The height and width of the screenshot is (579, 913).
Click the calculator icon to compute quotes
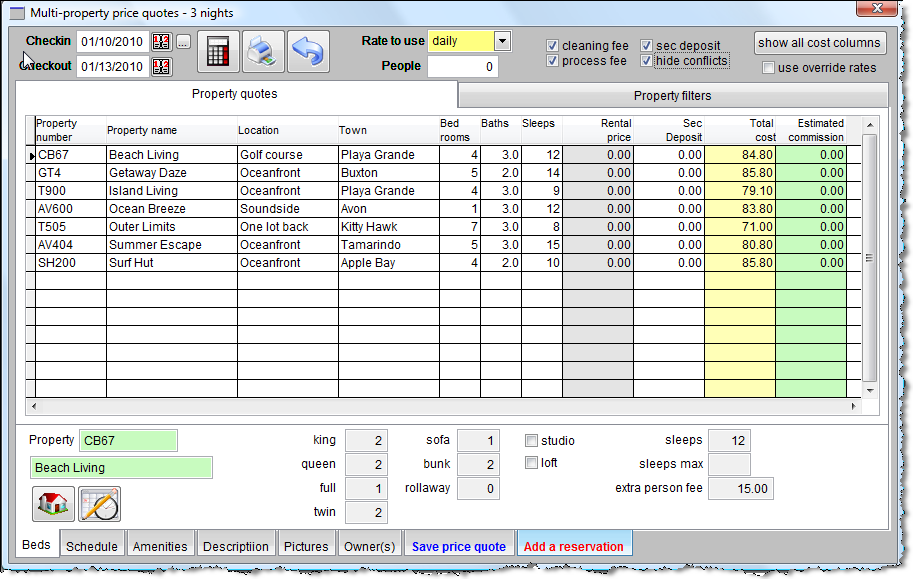[218, 52]
